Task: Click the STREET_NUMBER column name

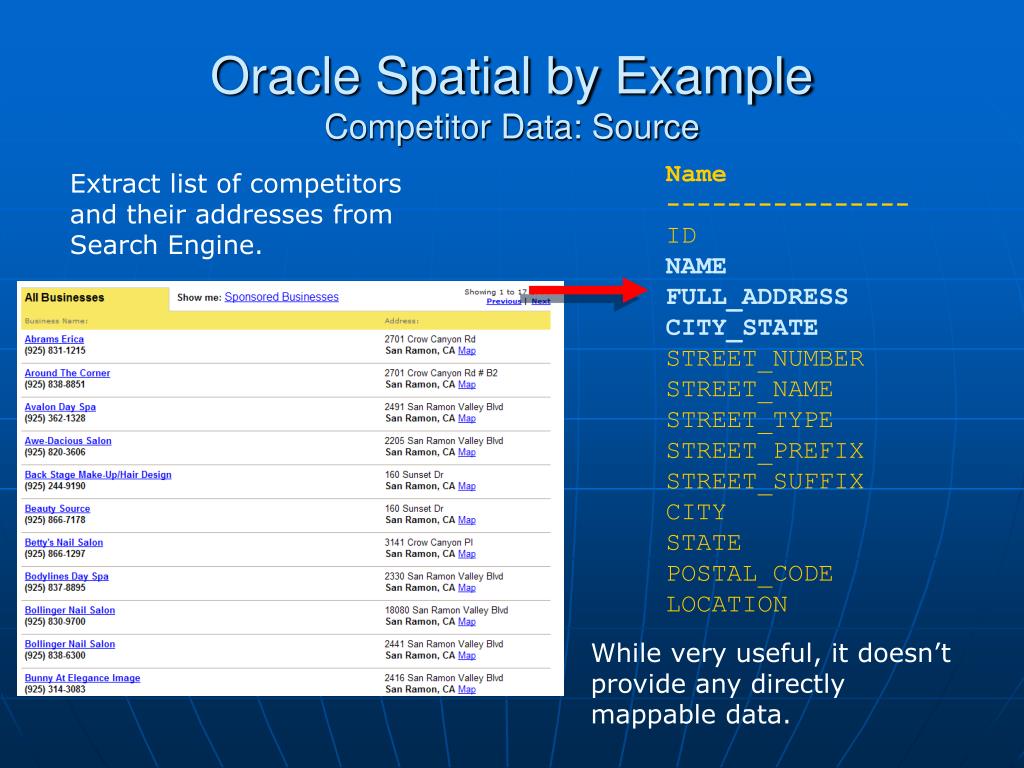Action: (x=765, y=359)
